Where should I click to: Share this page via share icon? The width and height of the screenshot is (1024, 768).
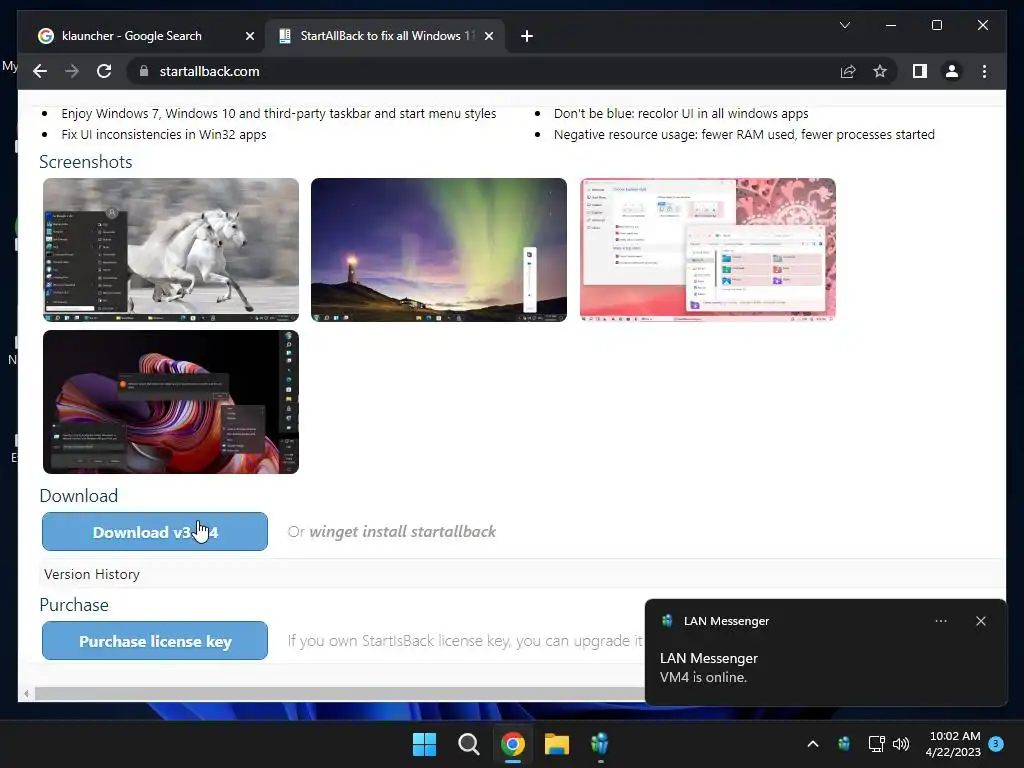click(x=848, y=71)
